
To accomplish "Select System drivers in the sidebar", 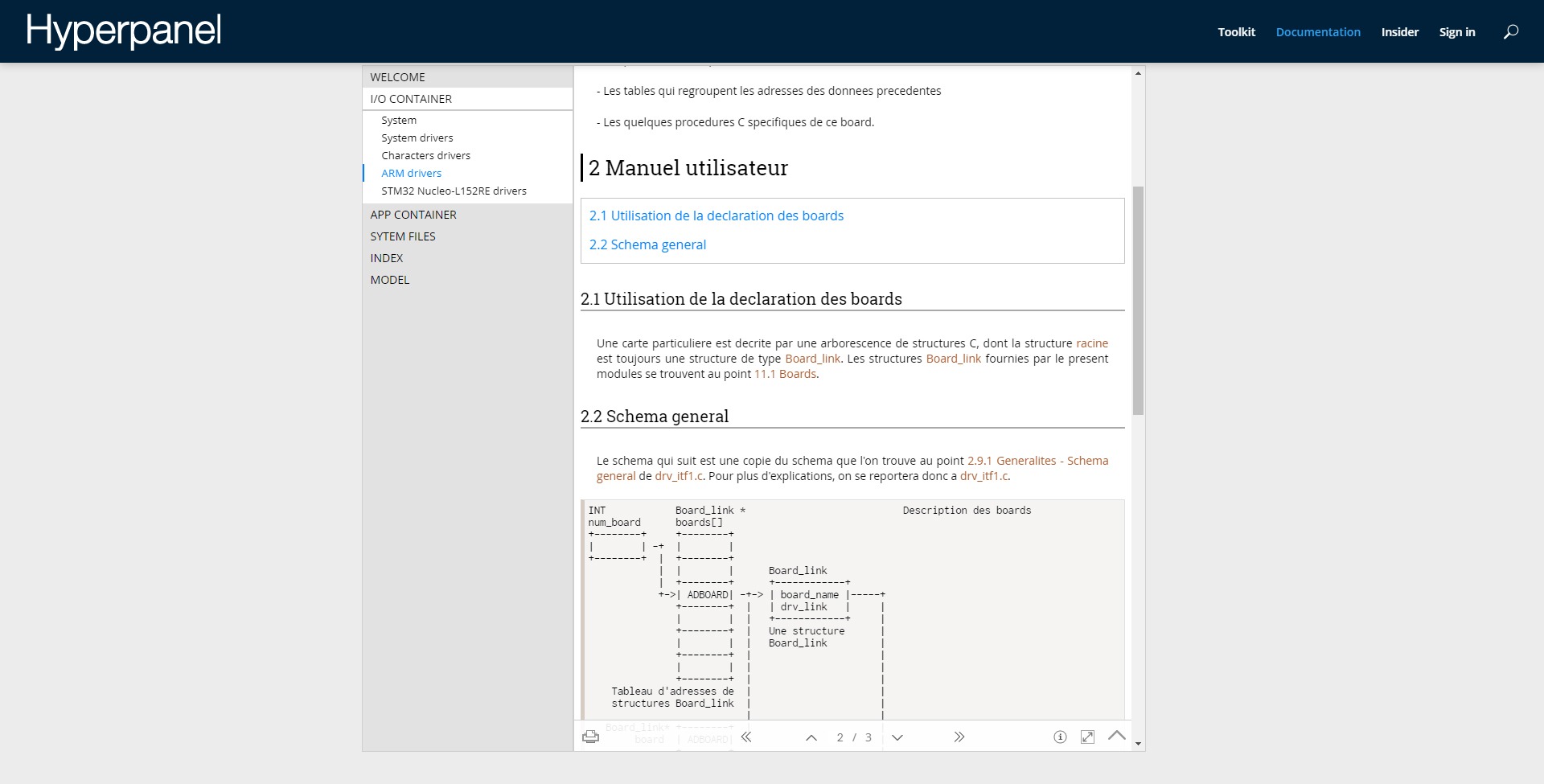I will pyautogui.click(x=417, y=138).
